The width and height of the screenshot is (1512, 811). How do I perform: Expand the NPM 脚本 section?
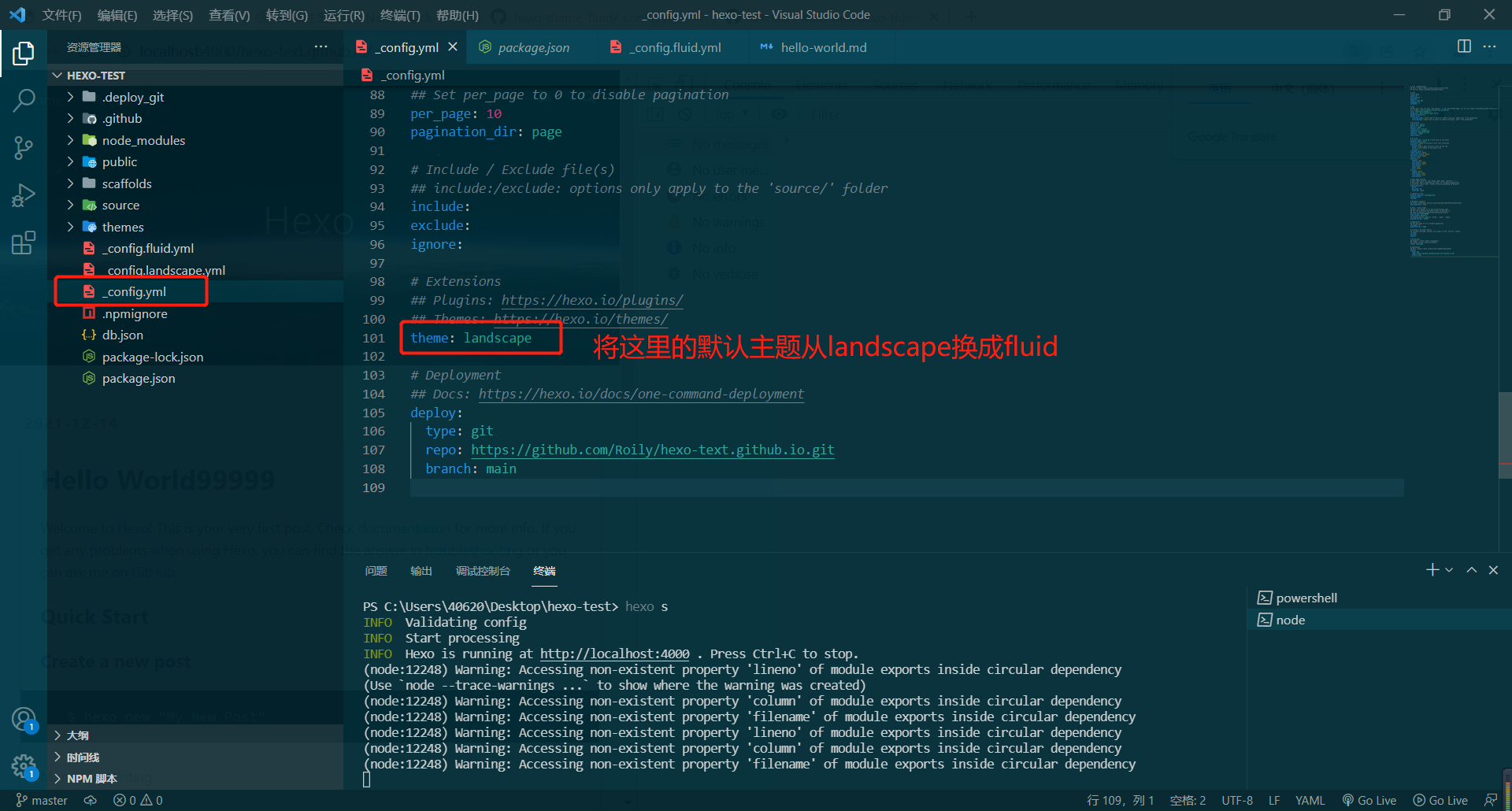click(195, 779)
